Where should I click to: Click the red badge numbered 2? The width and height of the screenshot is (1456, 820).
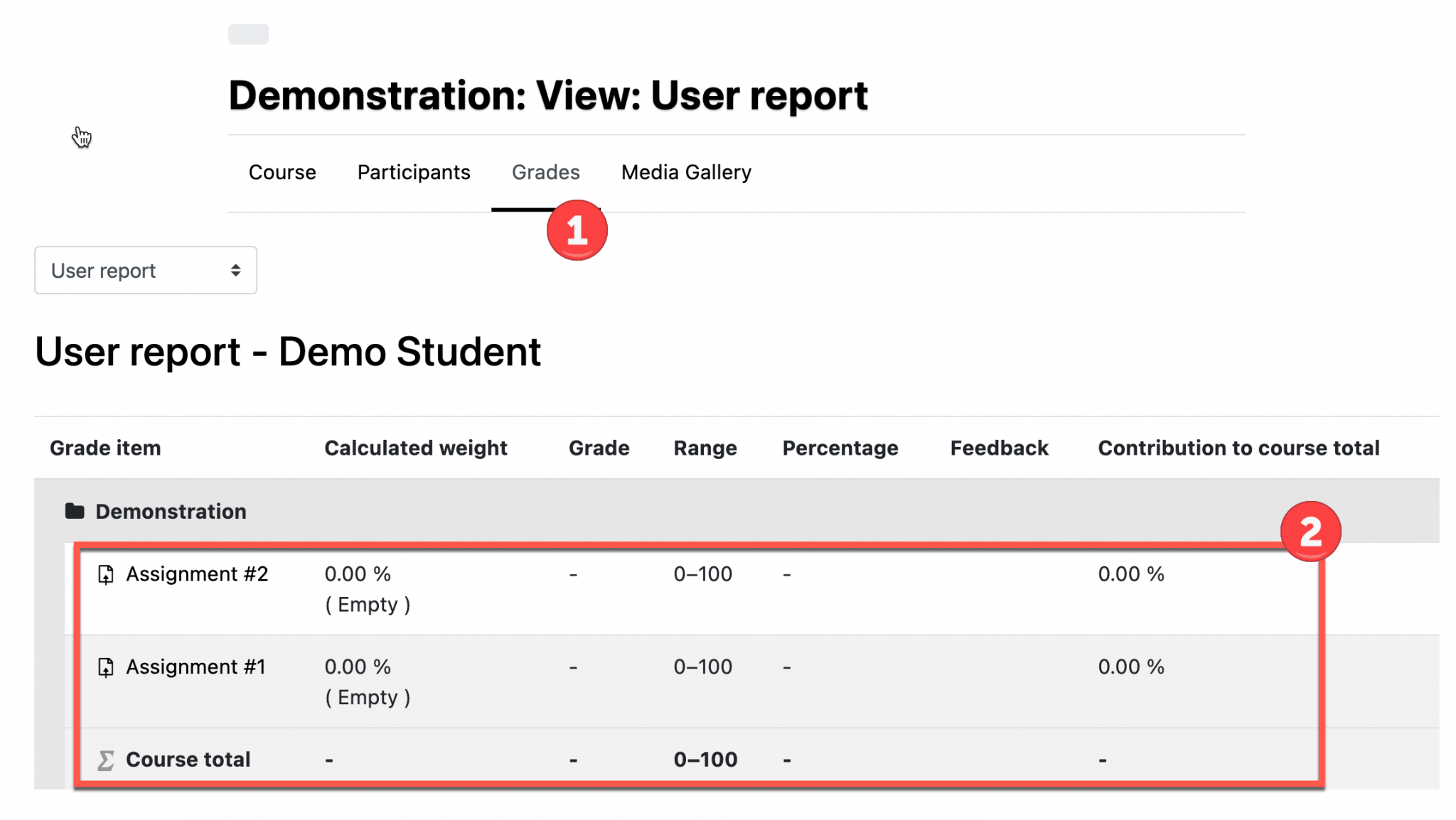point(1310,532)
